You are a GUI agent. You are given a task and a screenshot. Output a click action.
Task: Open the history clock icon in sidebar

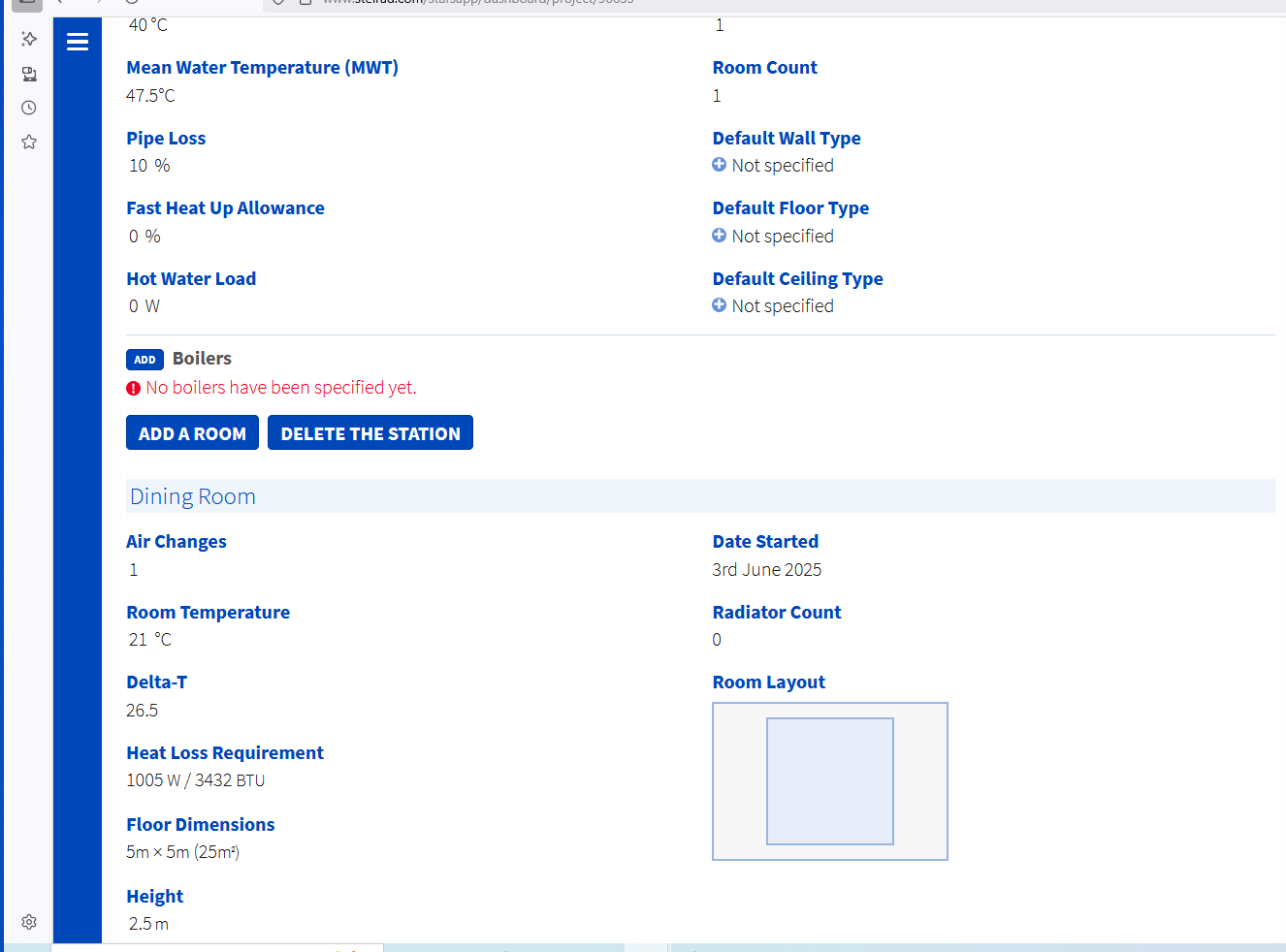[x=29, y=108]
